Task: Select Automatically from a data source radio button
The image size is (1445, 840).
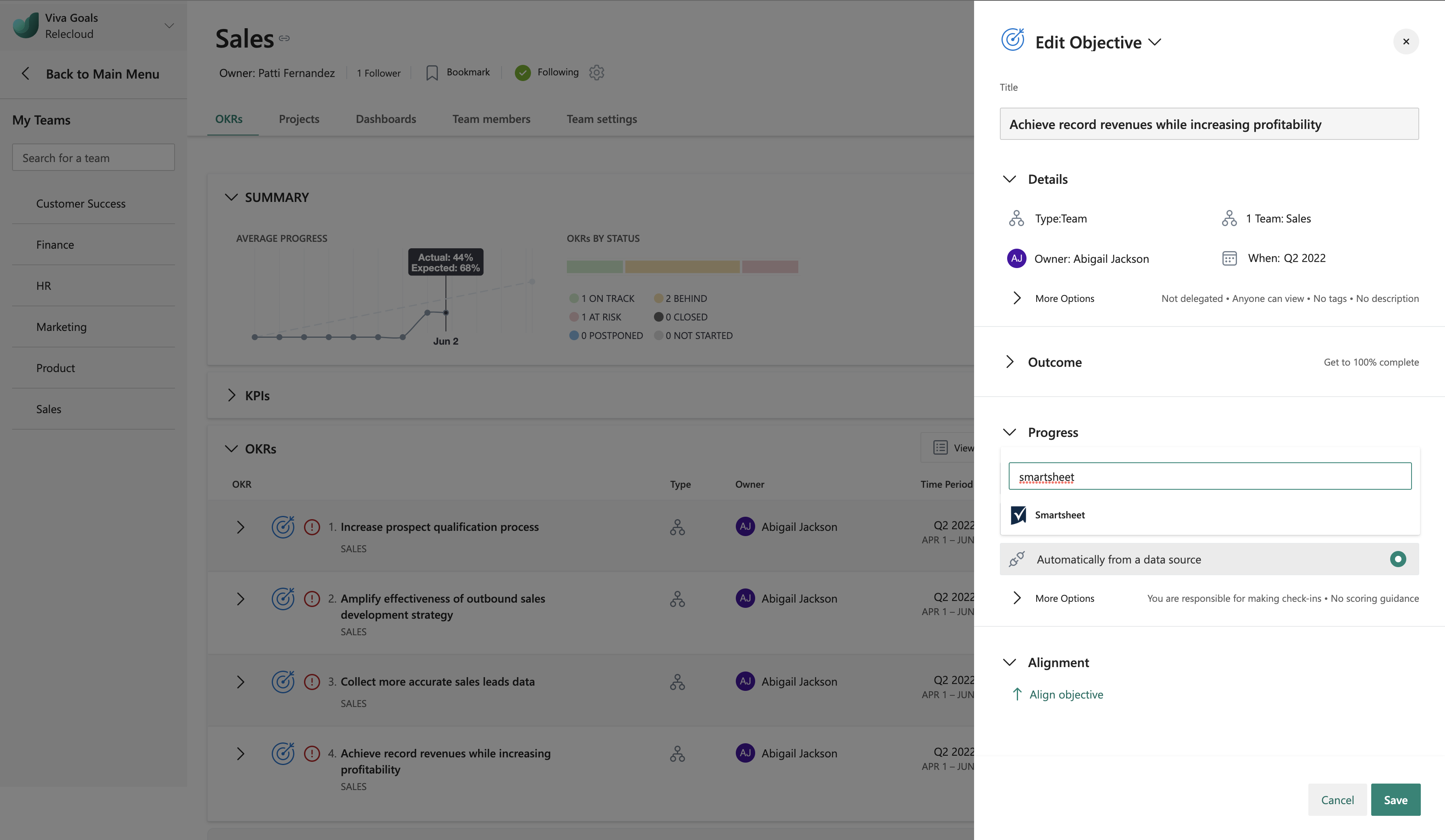Action: [1397, 559]
